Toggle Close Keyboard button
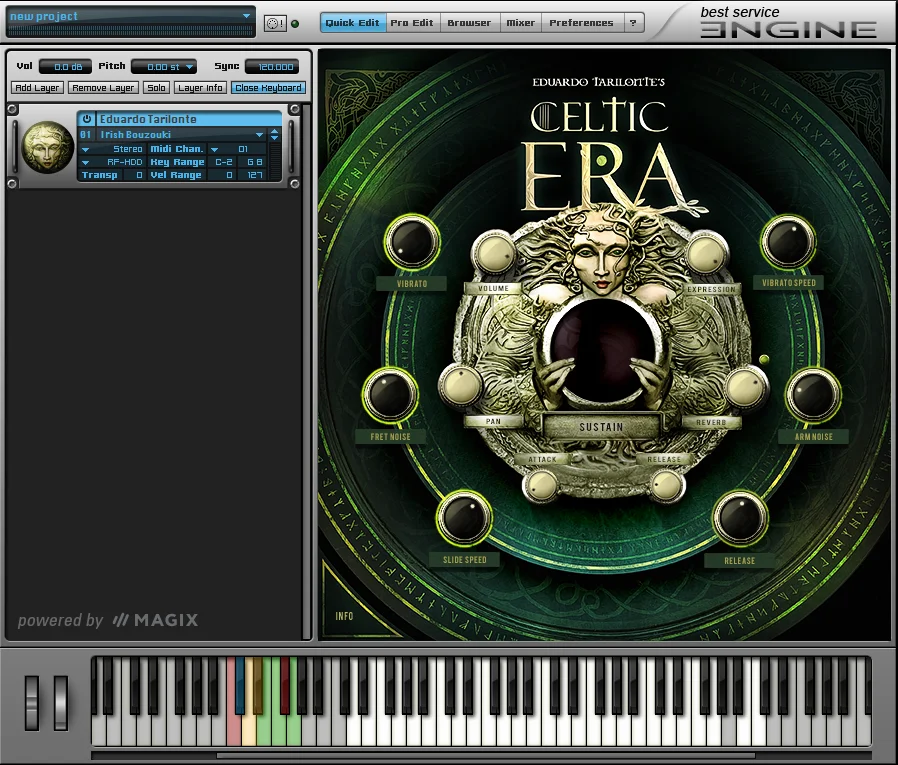The image size is (898, 765). (x=268, y=88)
